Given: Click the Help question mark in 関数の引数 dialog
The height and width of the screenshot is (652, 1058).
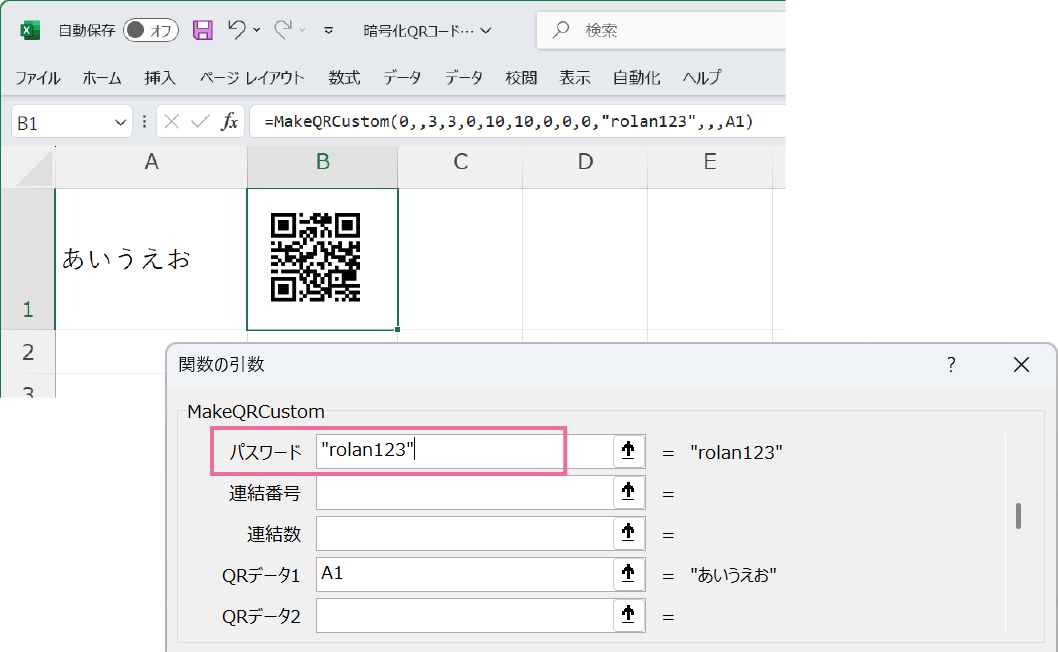Looking at the screenshot, I should pyautogui.click(x=951, y=365).
